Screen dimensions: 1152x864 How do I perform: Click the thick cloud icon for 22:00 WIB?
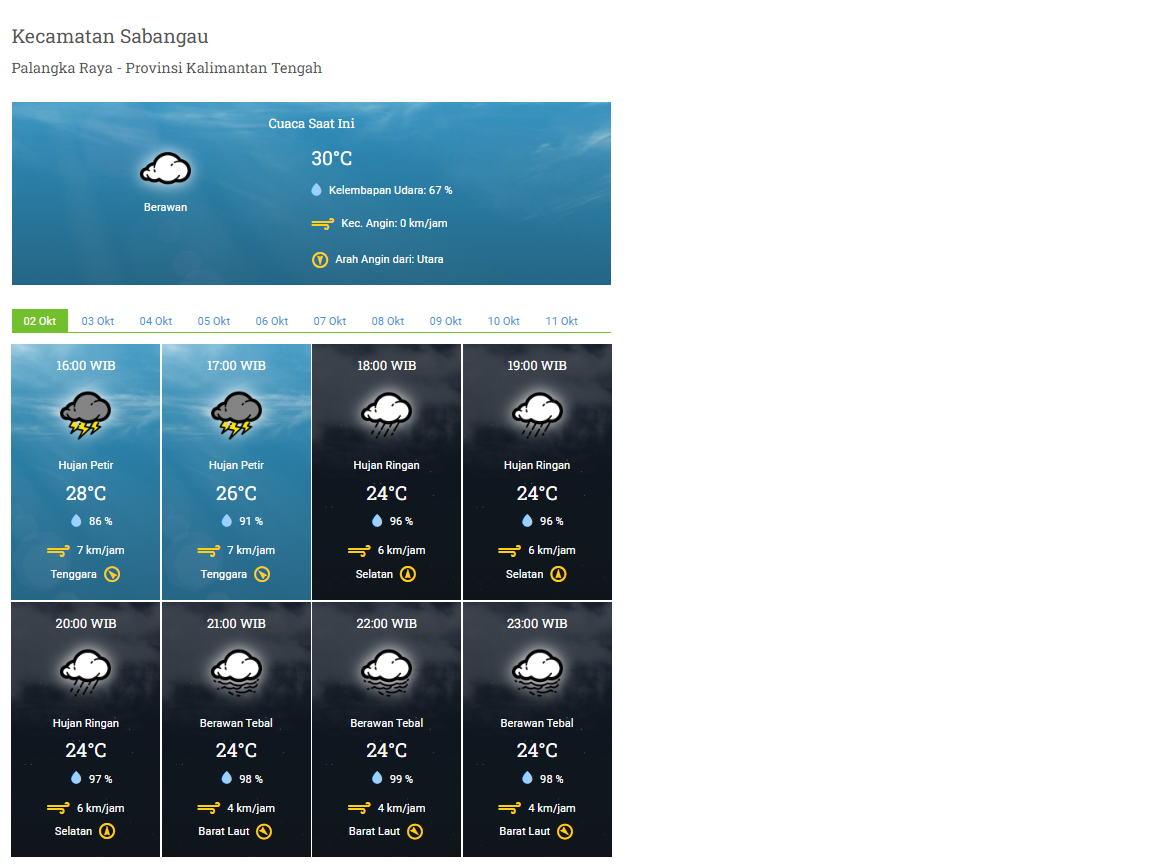386,672
